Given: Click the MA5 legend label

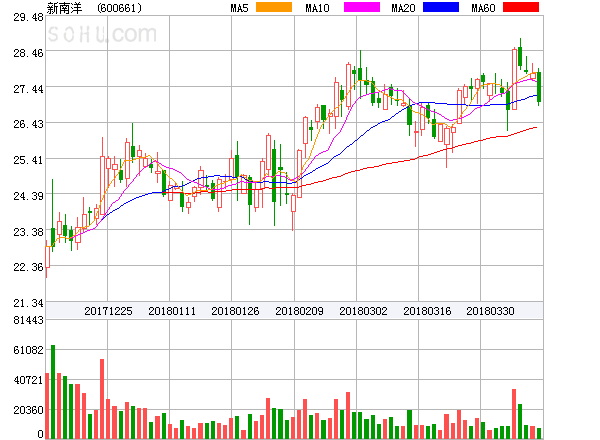Looking at the screenshot, I should [x=239, y=8].
